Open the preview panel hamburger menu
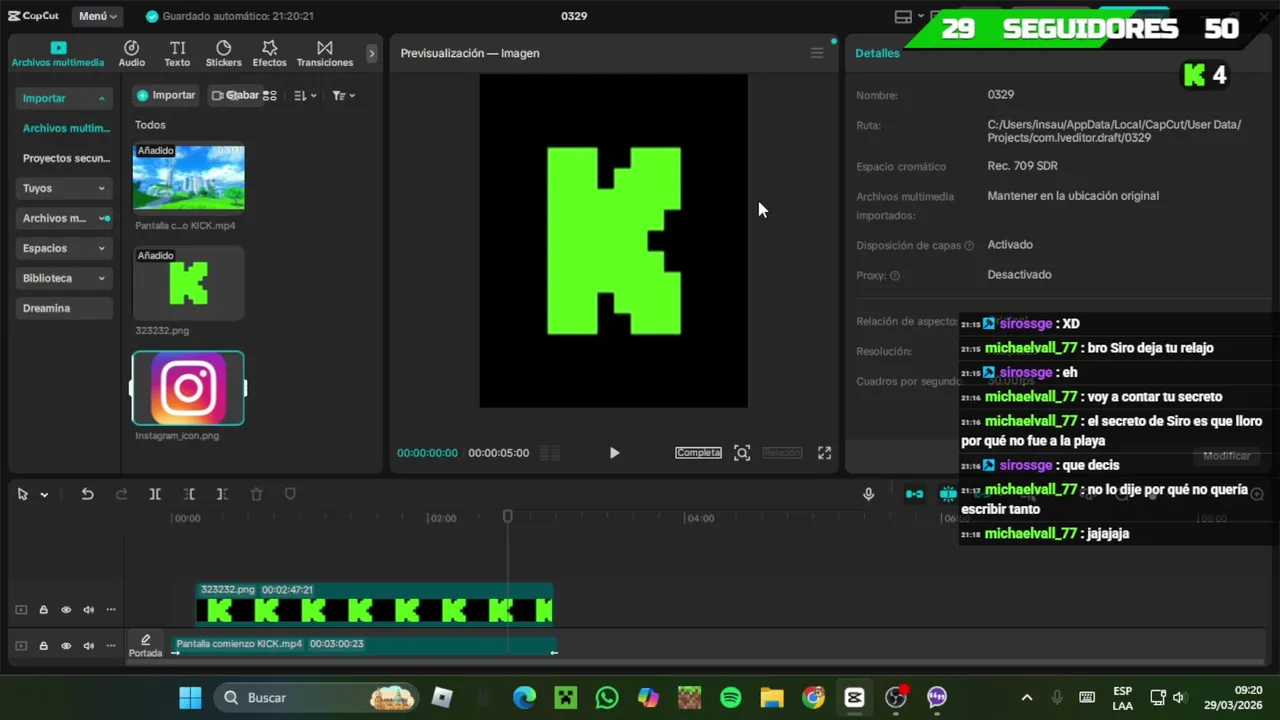 coord(817,53)
